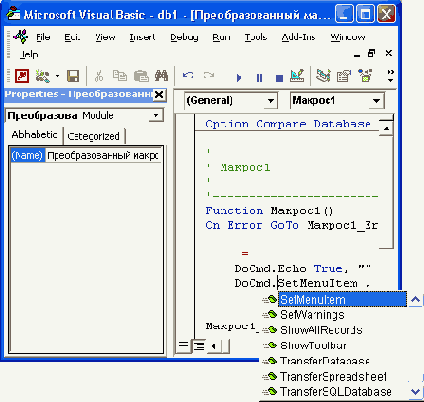Image resolution: width=424 pixels, height=402 pixels.
Task: Click the Break pause button
Action: tap(259, 78)
